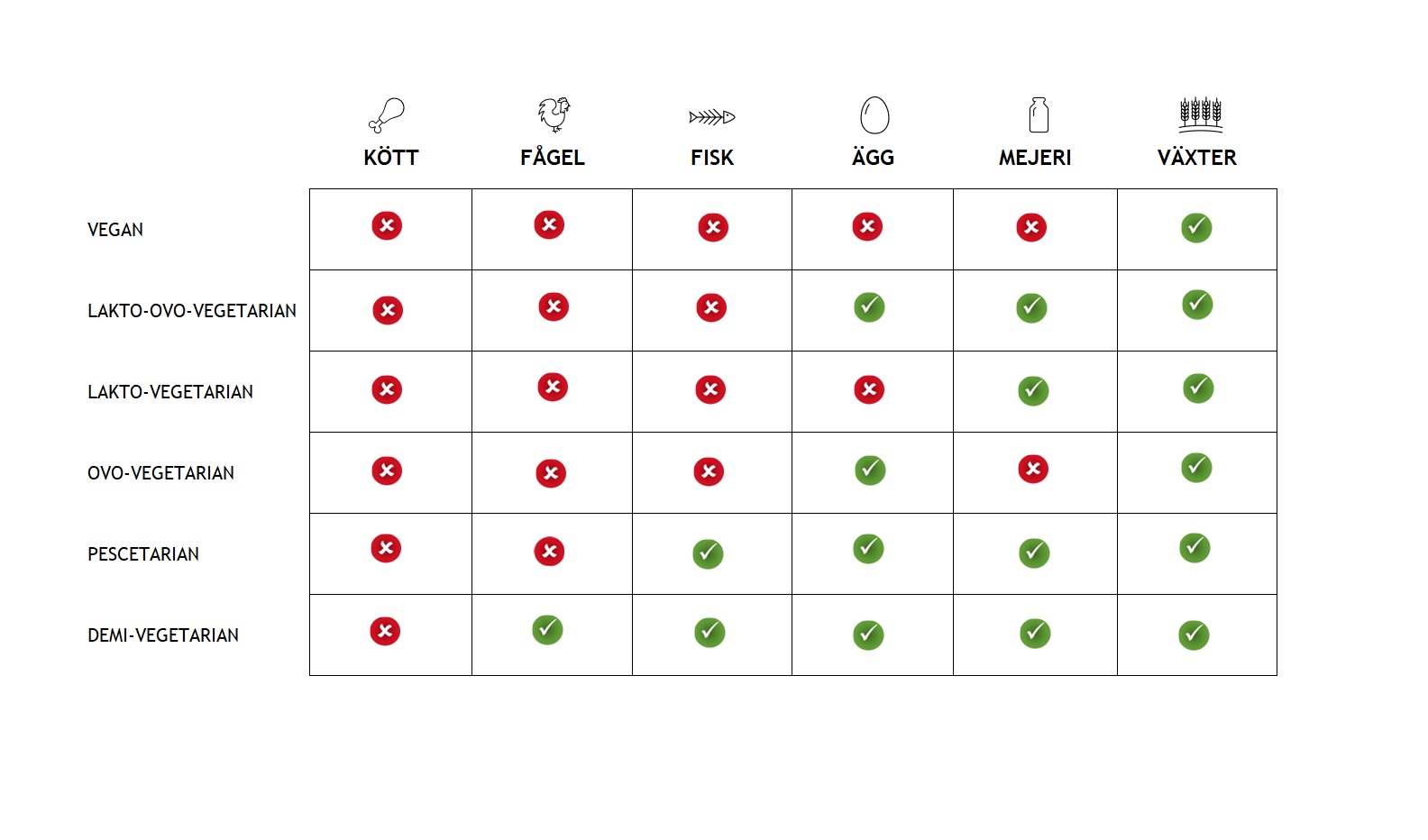This screenshot has height=840, width=1428.
Task: Click red X for Lakto-vegetarian ÄGG
Action: pos(869,389)
